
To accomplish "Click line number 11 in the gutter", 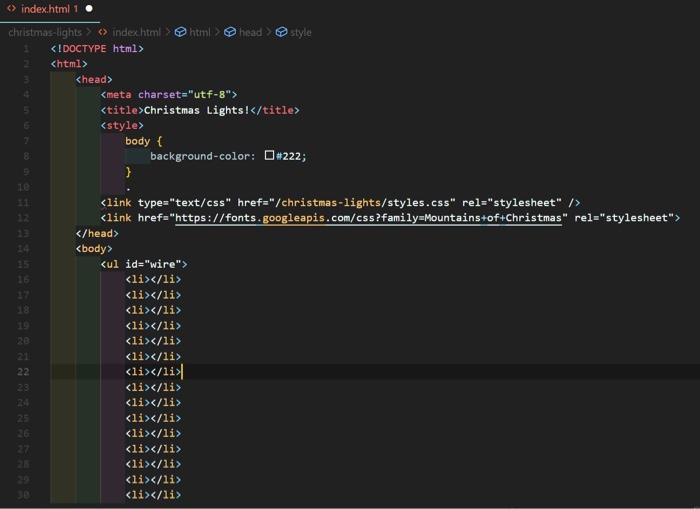I will [x=23, y=203].
